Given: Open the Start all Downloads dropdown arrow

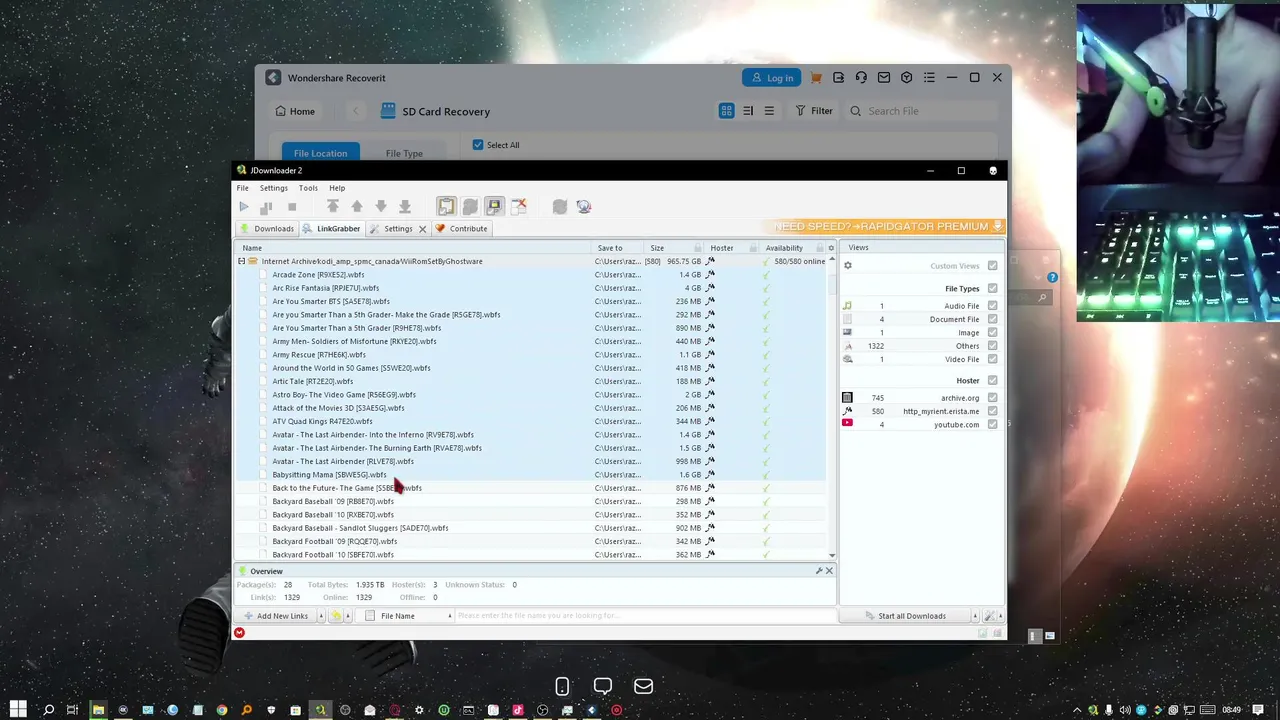Looking at the screenshot, I should [976, 616].
